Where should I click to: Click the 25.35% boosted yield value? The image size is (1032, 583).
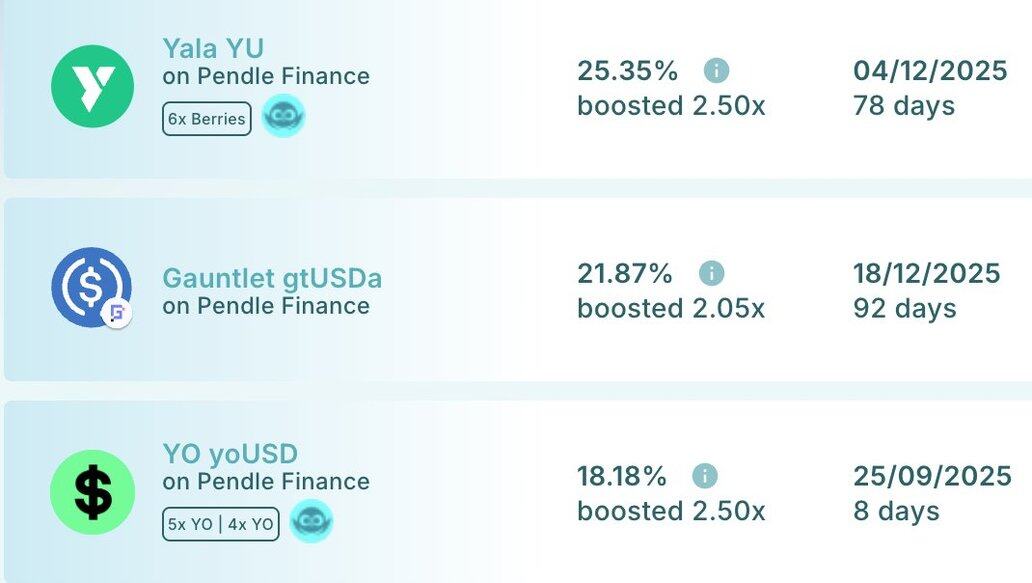coord(627,70)
